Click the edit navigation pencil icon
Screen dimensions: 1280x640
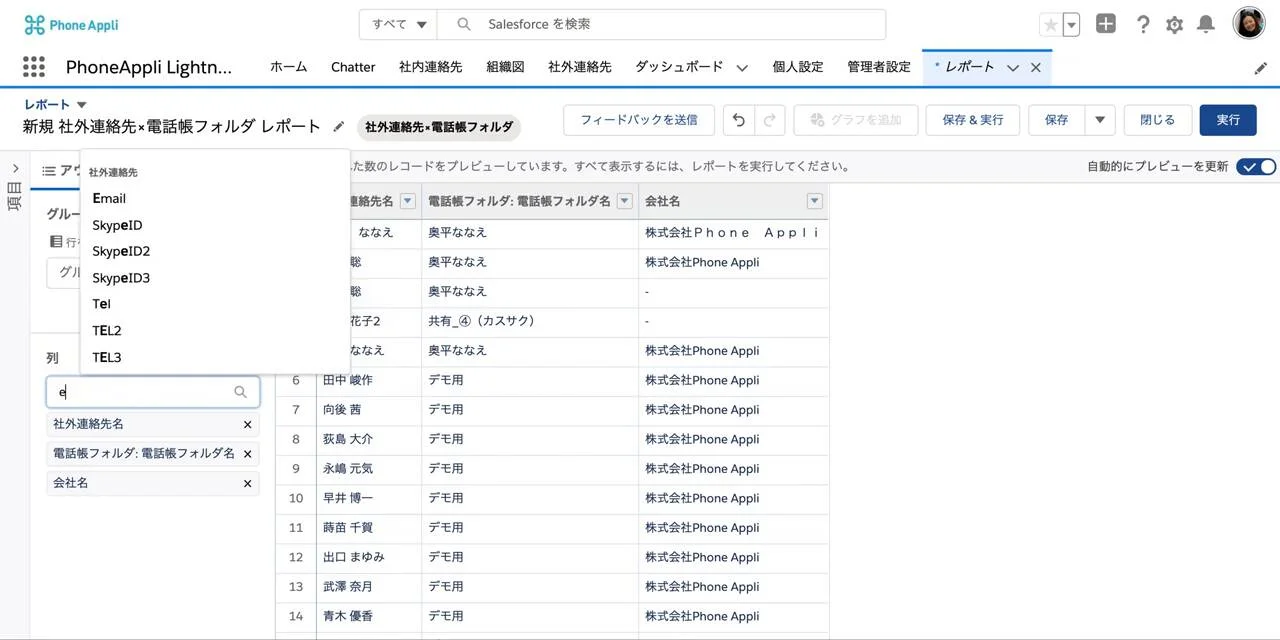pos(1261,68)
